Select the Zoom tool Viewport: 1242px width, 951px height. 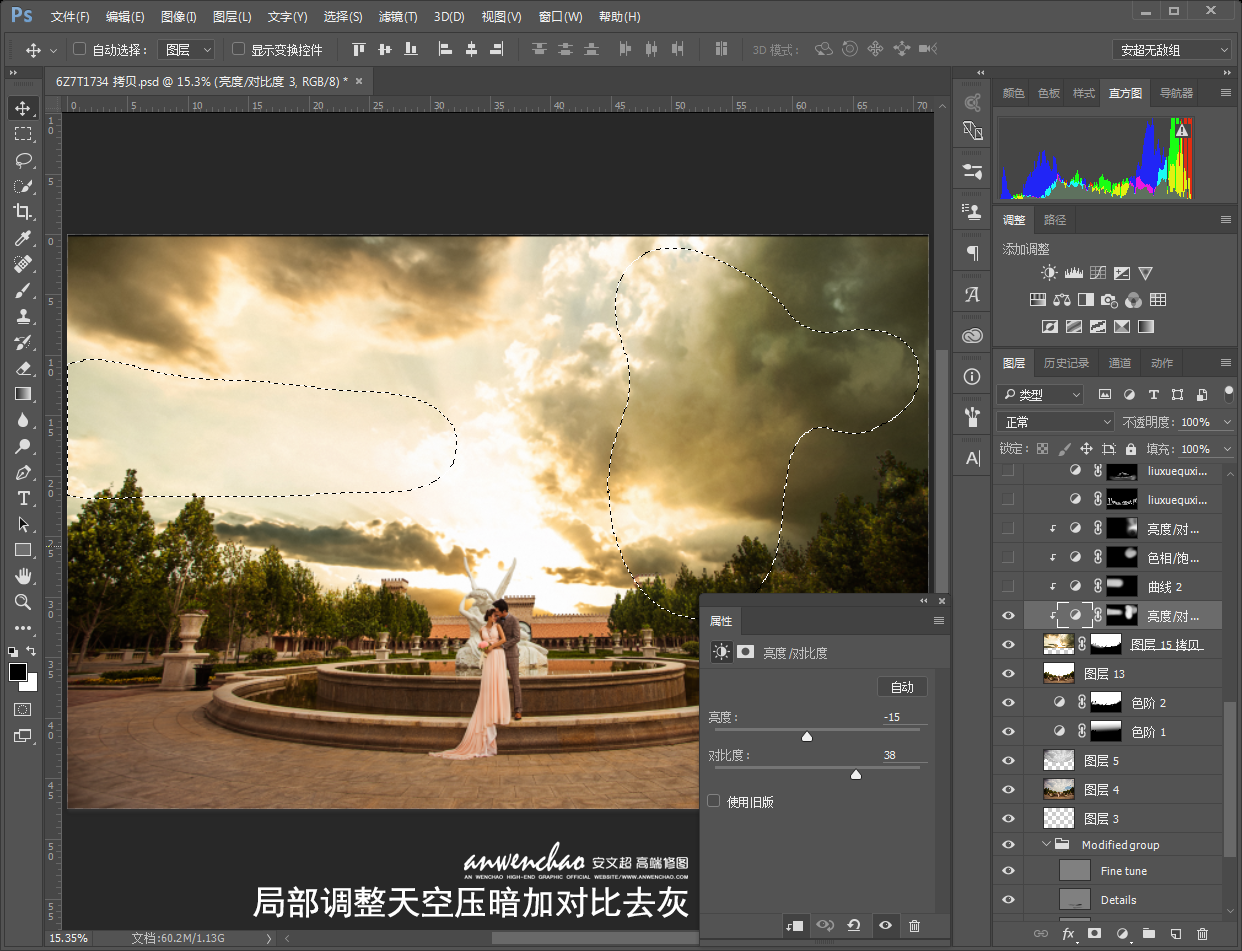tap(23, 602)
